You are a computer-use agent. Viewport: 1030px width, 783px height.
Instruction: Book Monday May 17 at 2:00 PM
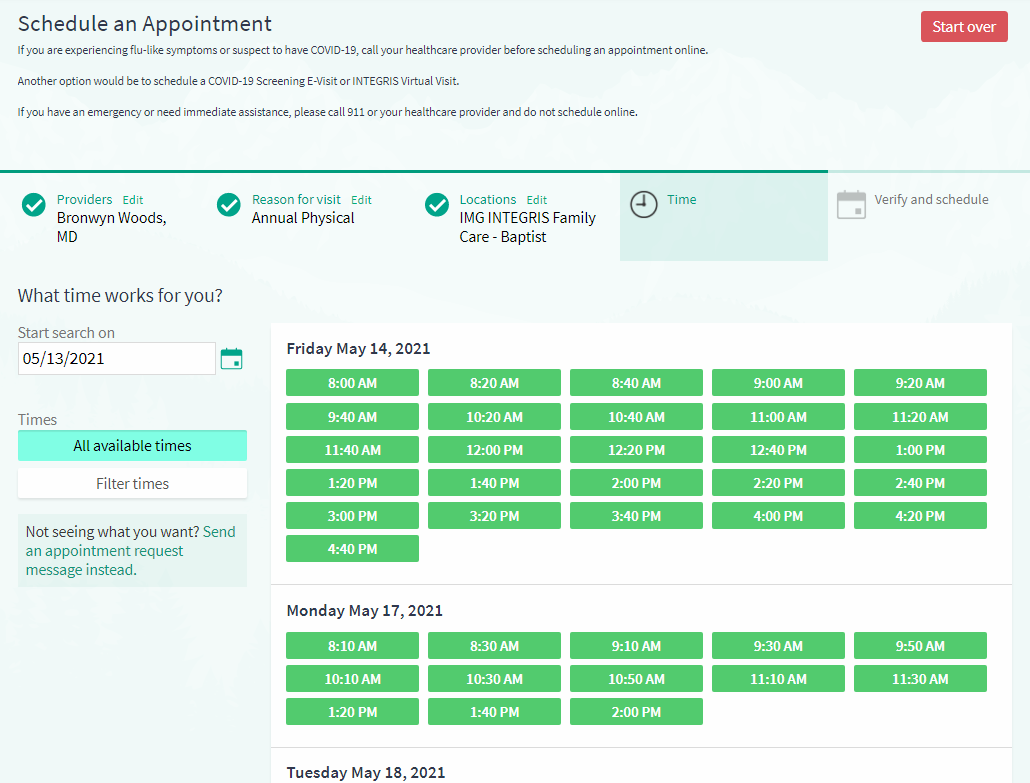click(636, 711)
